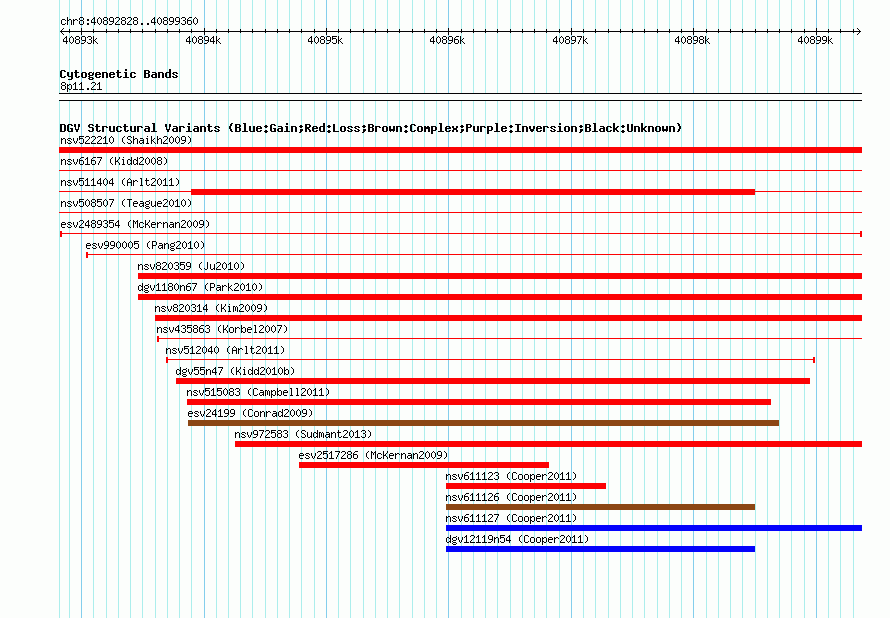The height and width of the screenshot is (618, 890).
Task: Select the dgv12119n54 blue gain bar
Action: pyautogui.click(x=601, y=549)
